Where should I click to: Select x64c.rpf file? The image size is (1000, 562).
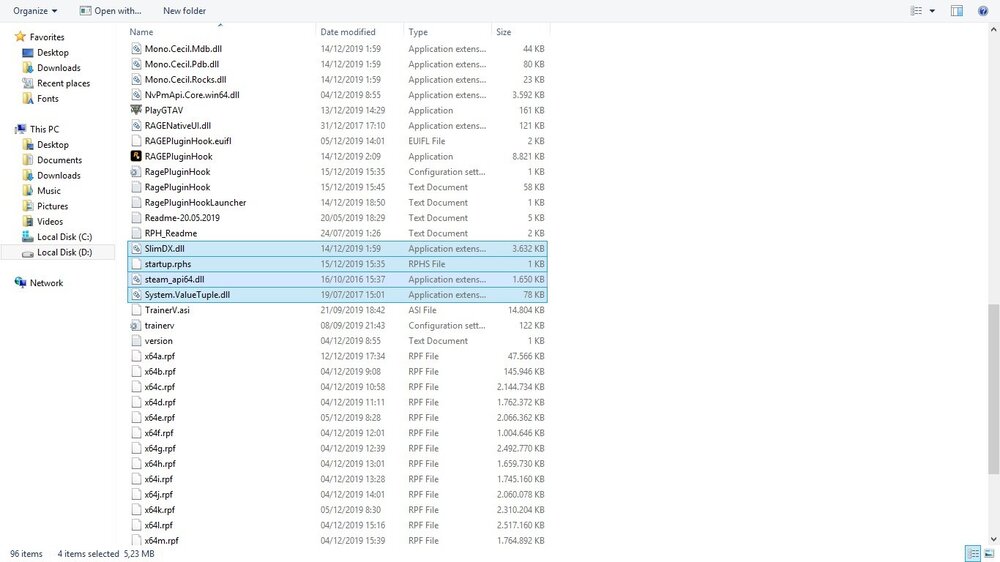tap(159, 387)
